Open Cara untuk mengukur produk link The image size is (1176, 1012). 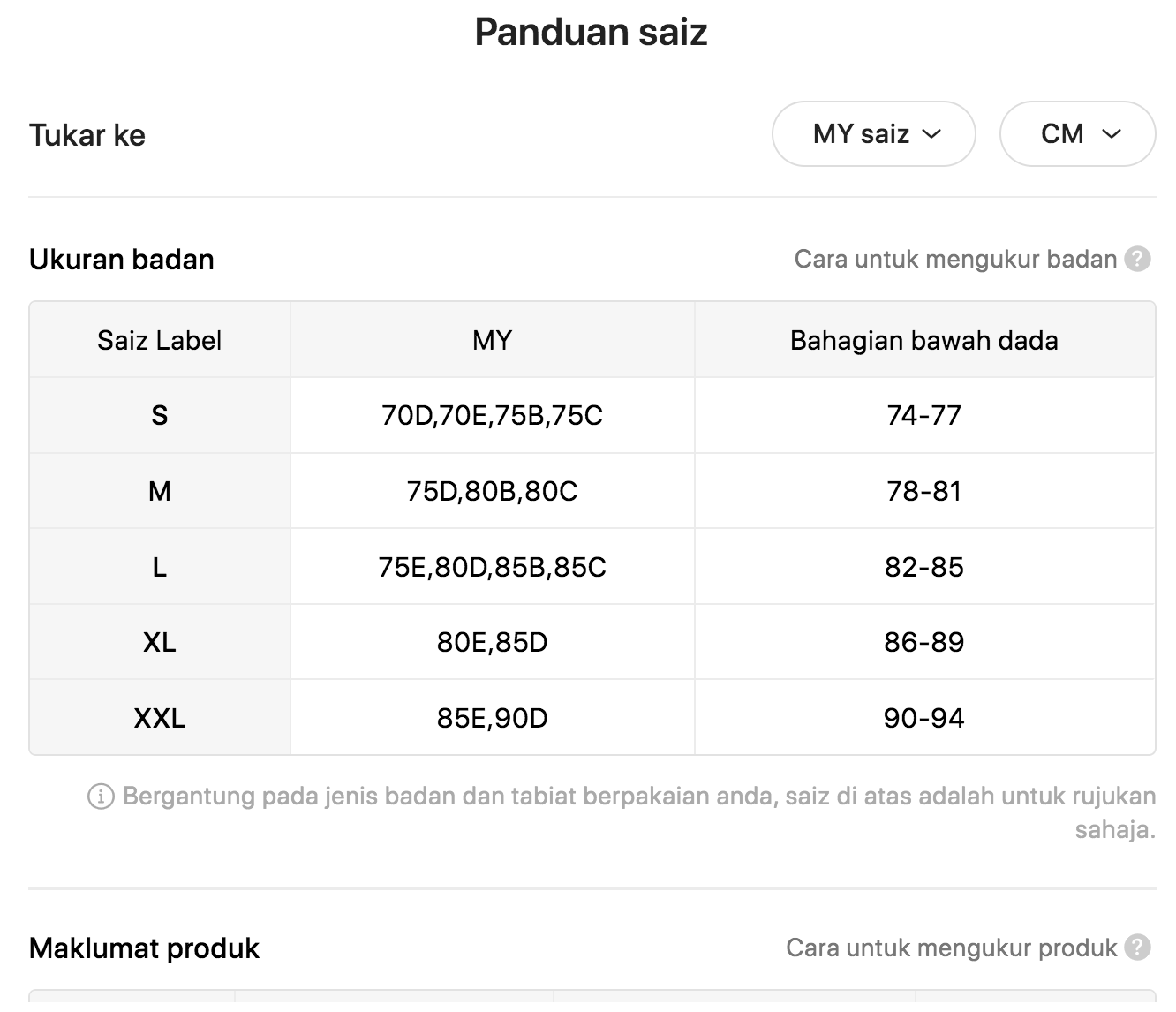[x=951, y=948]
